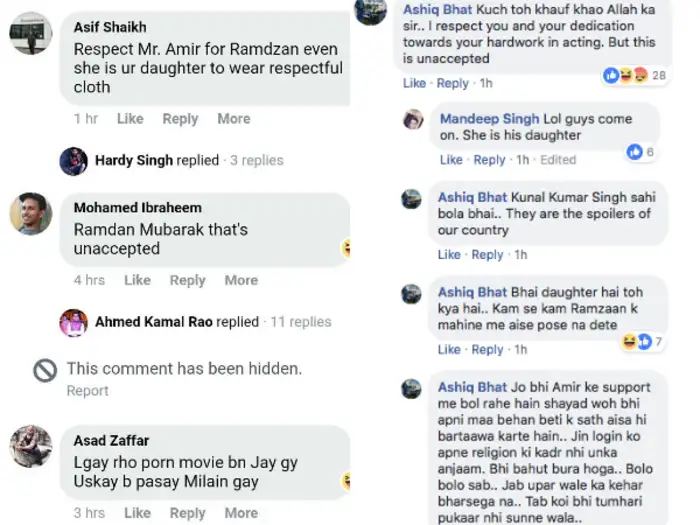Screen dimensions: 700x525
Task: Like Mohamed Ibraheem's comment
Action: click(x=137, y=280)
